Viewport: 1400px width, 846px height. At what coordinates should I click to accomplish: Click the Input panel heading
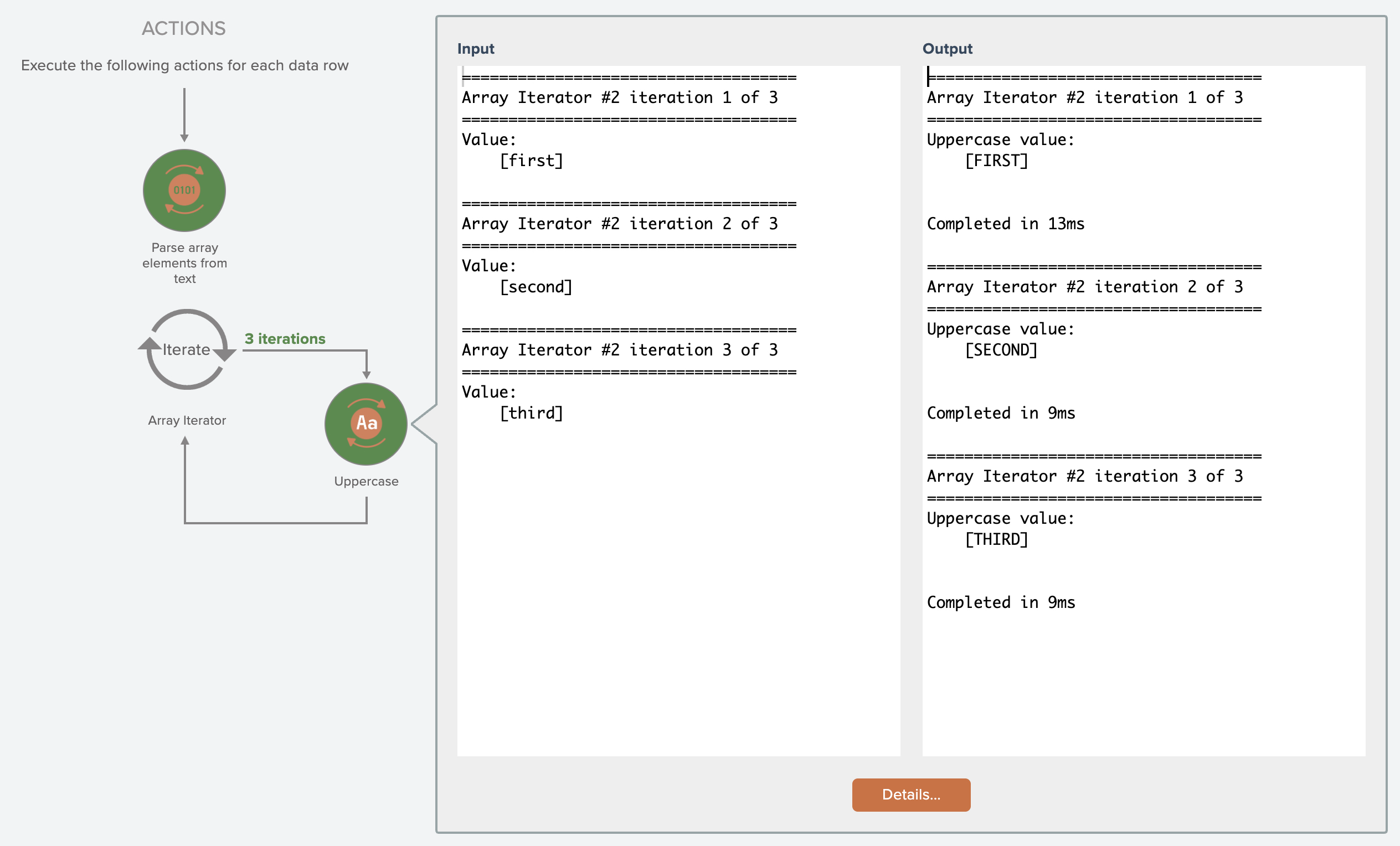tap(476, 49)
